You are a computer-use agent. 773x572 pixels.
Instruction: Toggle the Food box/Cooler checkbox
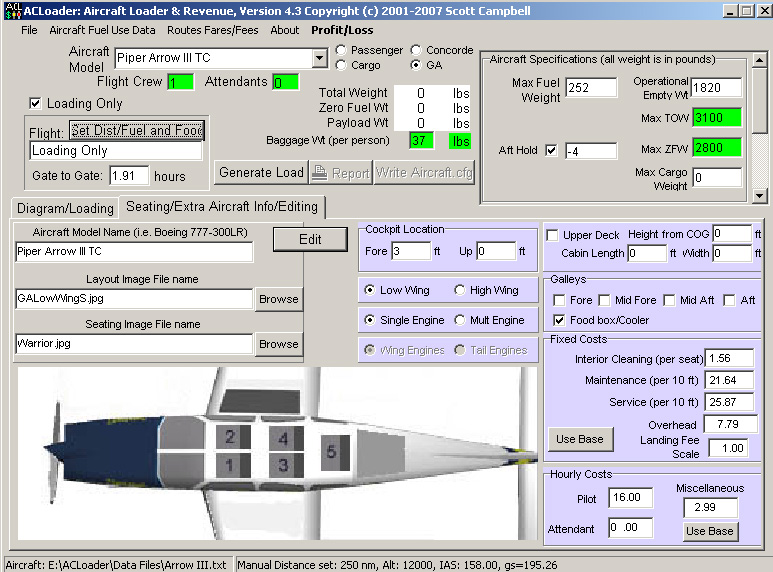click(560, 320)
